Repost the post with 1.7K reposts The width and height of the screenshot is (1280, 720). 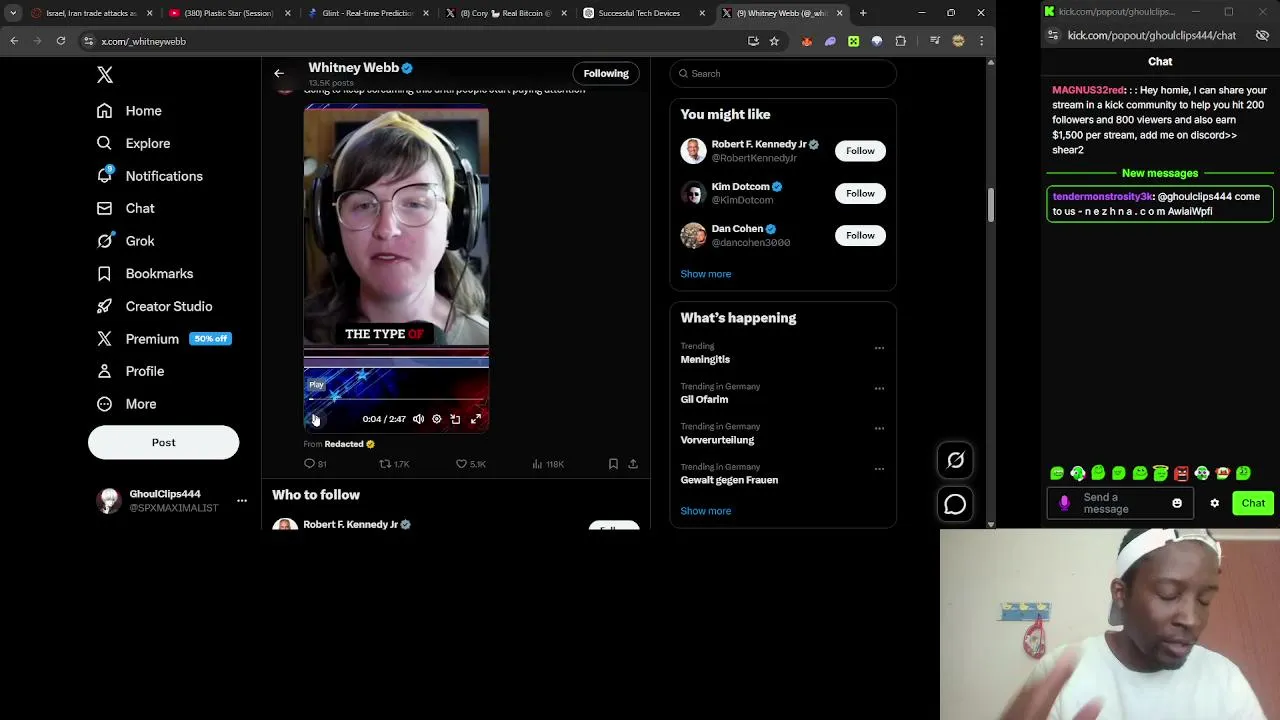(x=394, y=464)
